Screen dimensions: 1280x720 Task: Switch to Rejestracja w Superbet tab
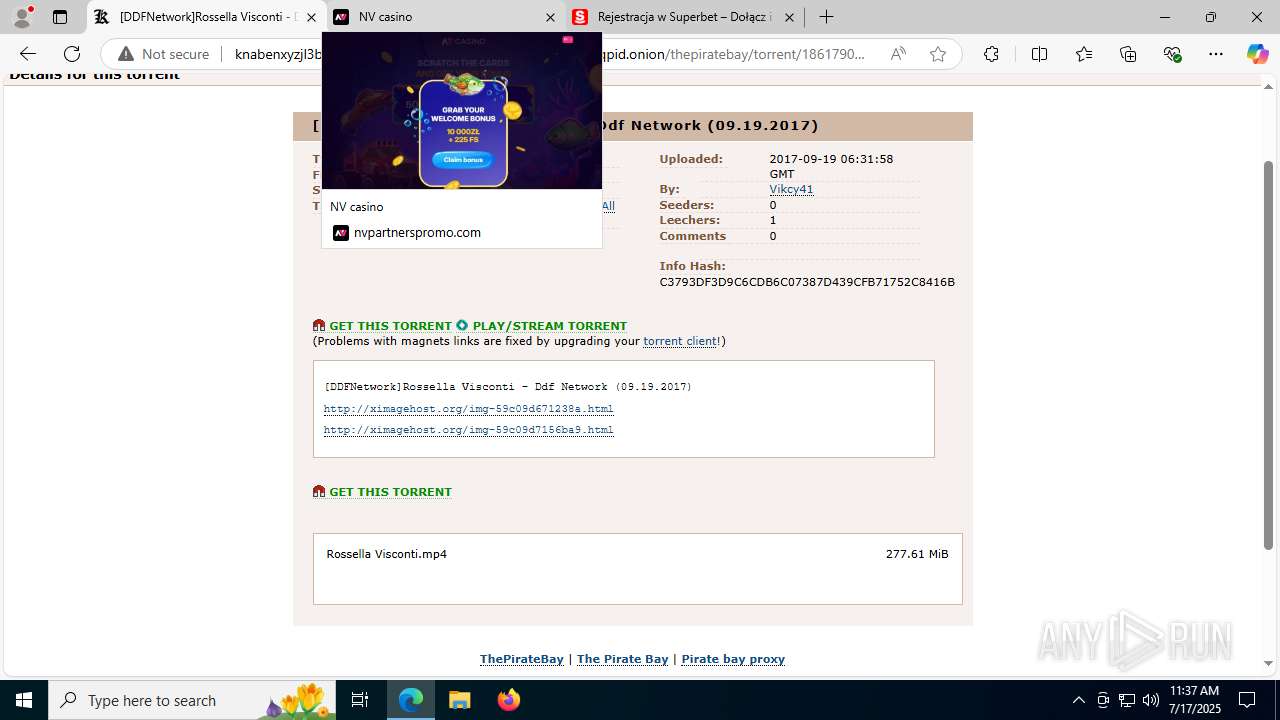pyautogui.click(x=685, y=17)
